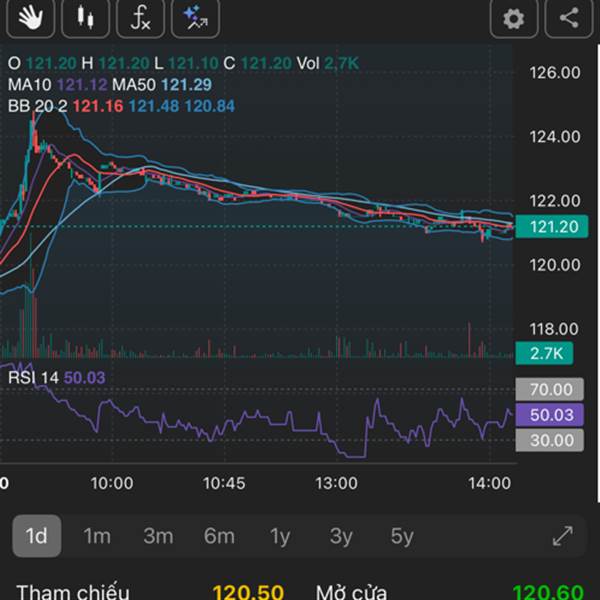Switch to the 1y timeframe
Screen dimensions: 600x600
click(280, 536)
